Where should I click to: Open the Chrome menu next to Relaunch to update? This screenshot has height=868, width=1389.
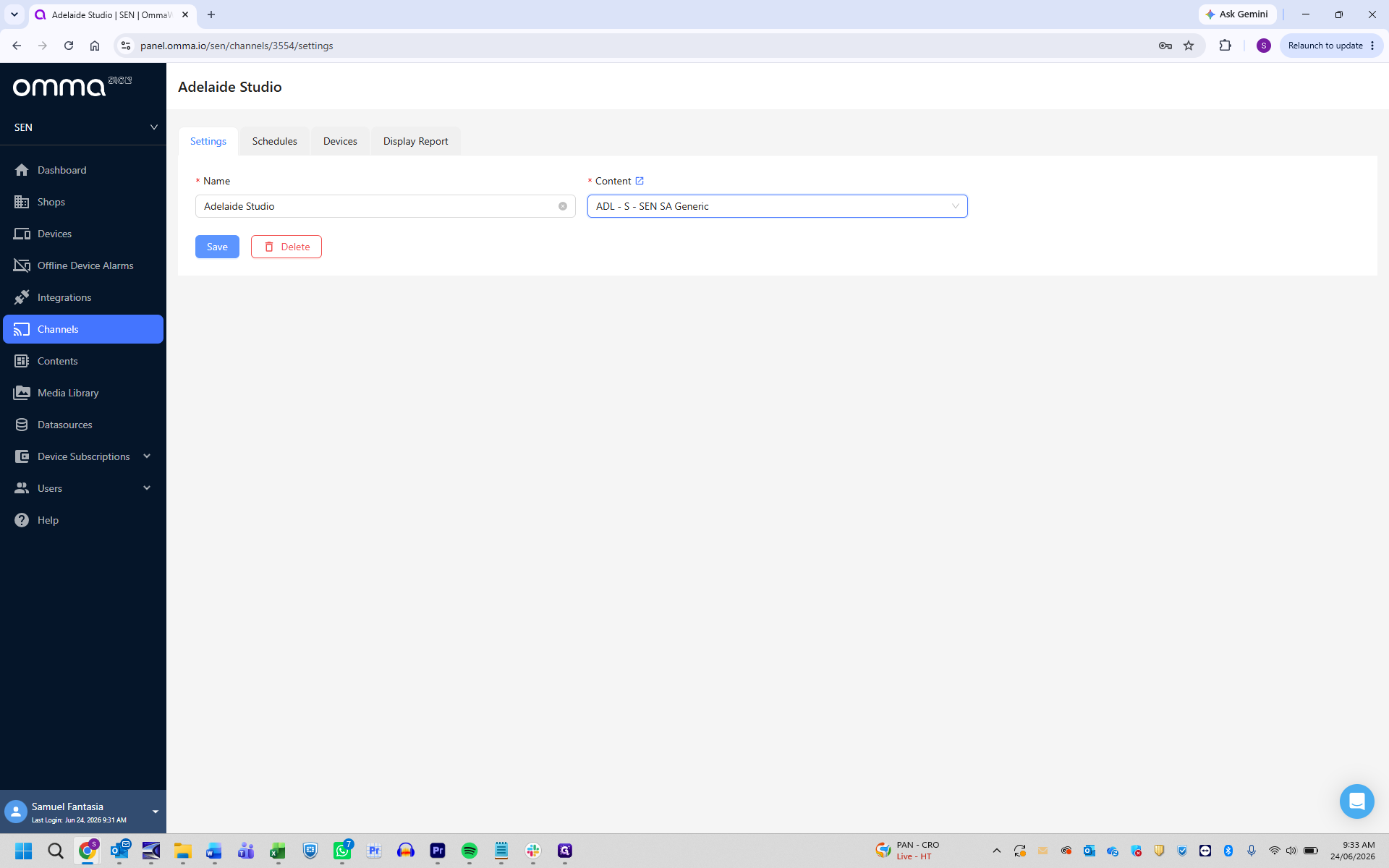pos(1372,46)
